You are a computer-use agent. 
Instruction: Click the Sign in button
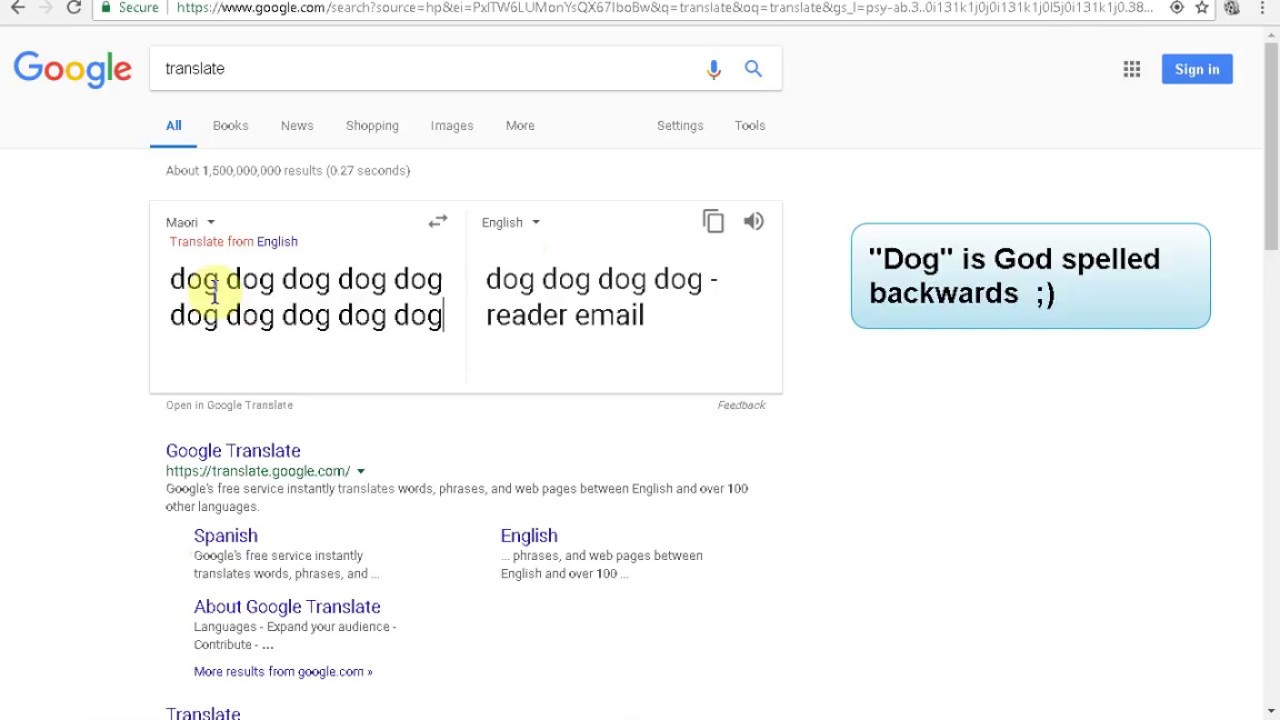click(x=1197, y=69)
